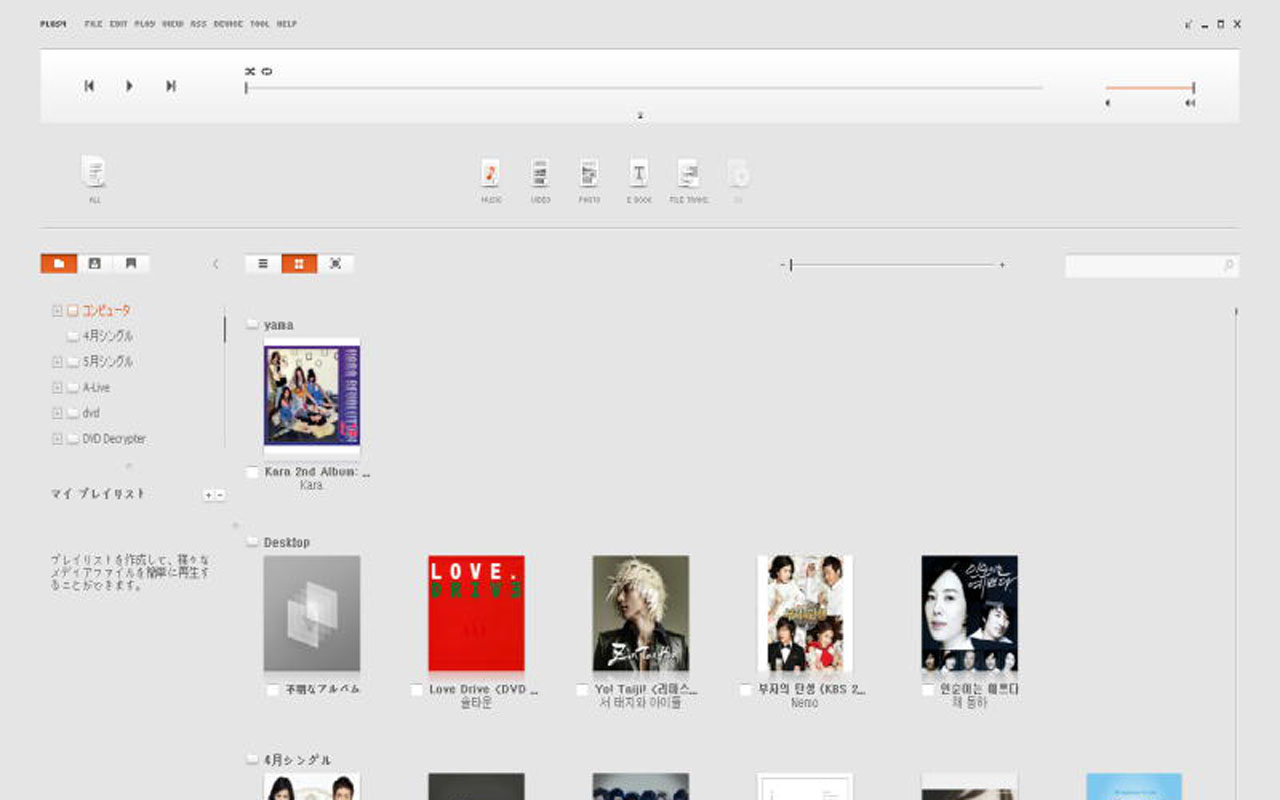The width and height of the screenshot is (1280, 800).
Task: Expand the 5月シングル tree node
Action: point(57,362)
